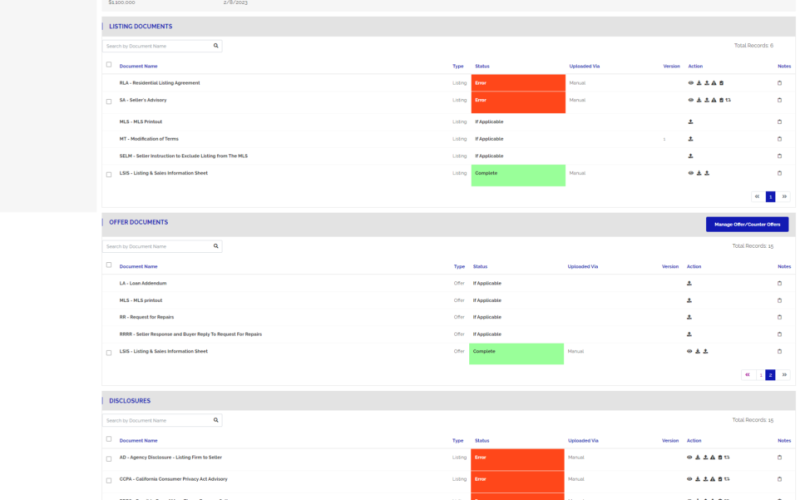Click upload icon for MT Modification of Terms
The width and height of the screenshot is (800, 500).
coord(690,139)
